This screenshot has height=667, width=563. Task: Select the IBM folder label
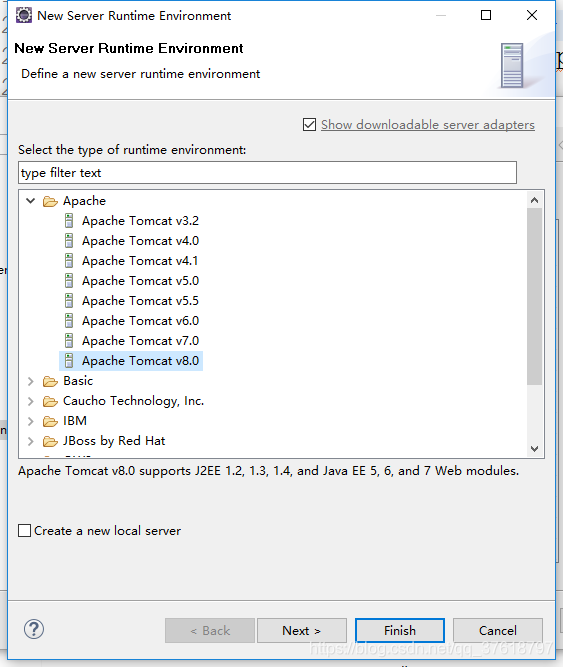75,421
